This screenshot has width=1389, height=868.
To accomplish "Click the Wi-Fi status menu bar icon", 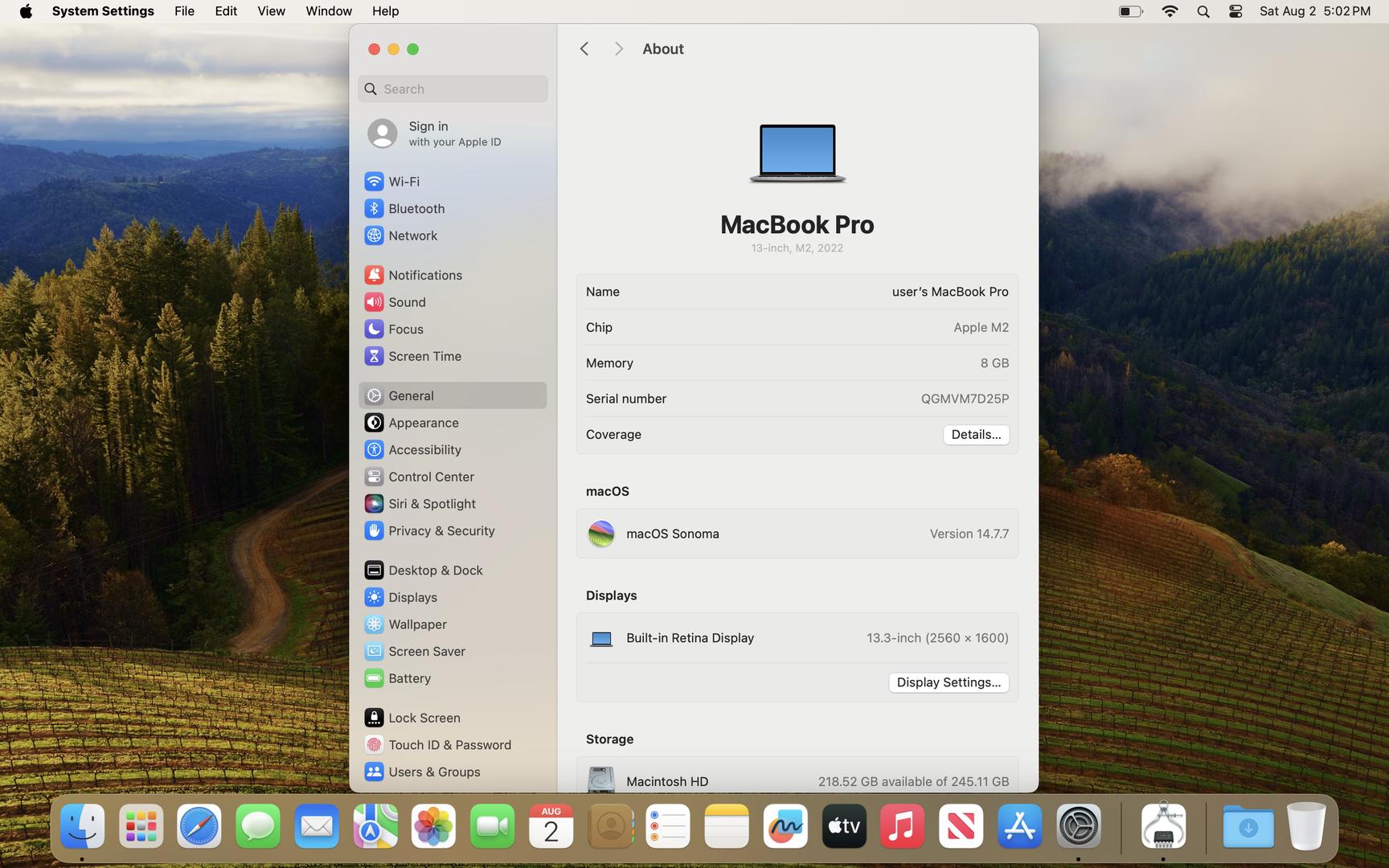I will [1170, 11].
